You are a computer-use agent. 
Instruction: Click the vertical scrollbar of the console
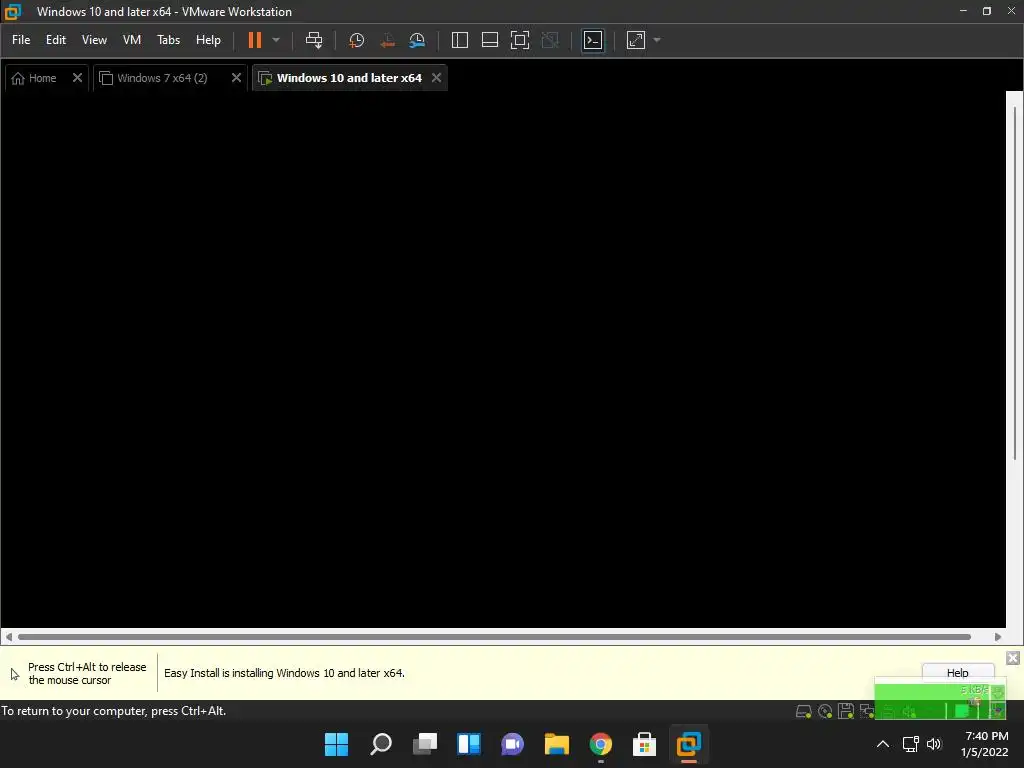(1014, 281)
